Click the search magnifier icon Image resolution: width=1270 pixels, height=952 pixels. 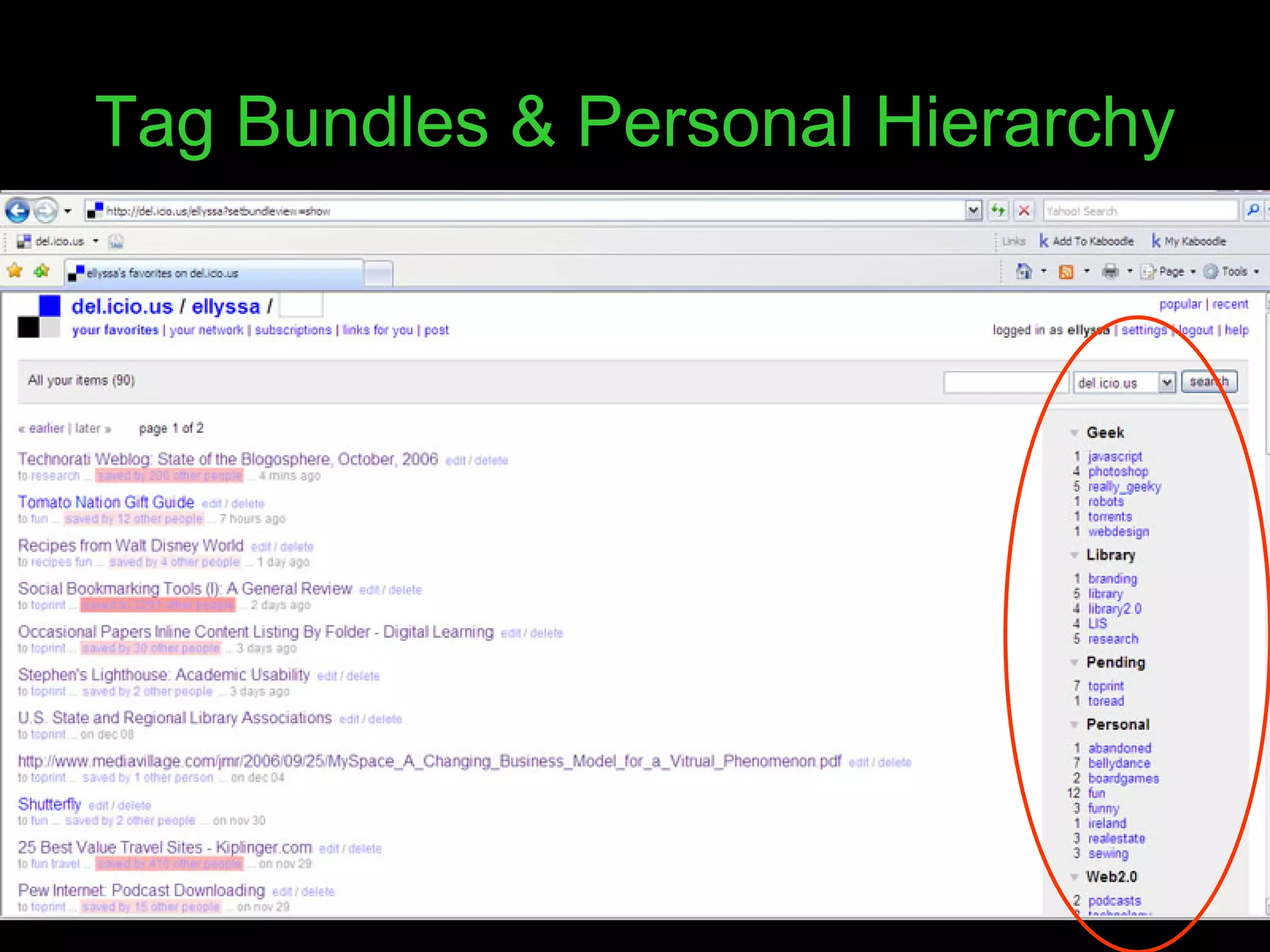(1253, 211)
